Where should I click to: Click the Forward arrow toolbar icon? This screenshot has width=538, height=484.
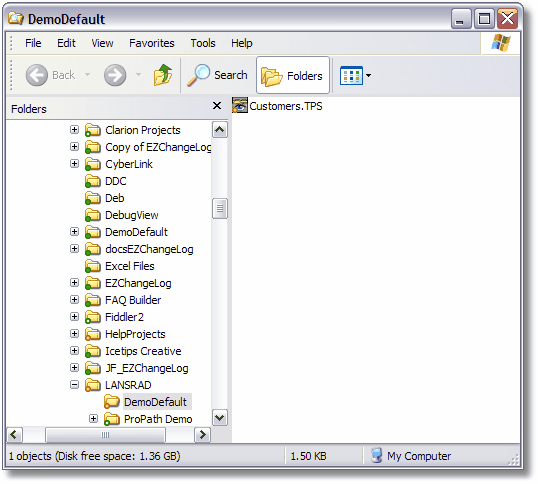point(115,75)
